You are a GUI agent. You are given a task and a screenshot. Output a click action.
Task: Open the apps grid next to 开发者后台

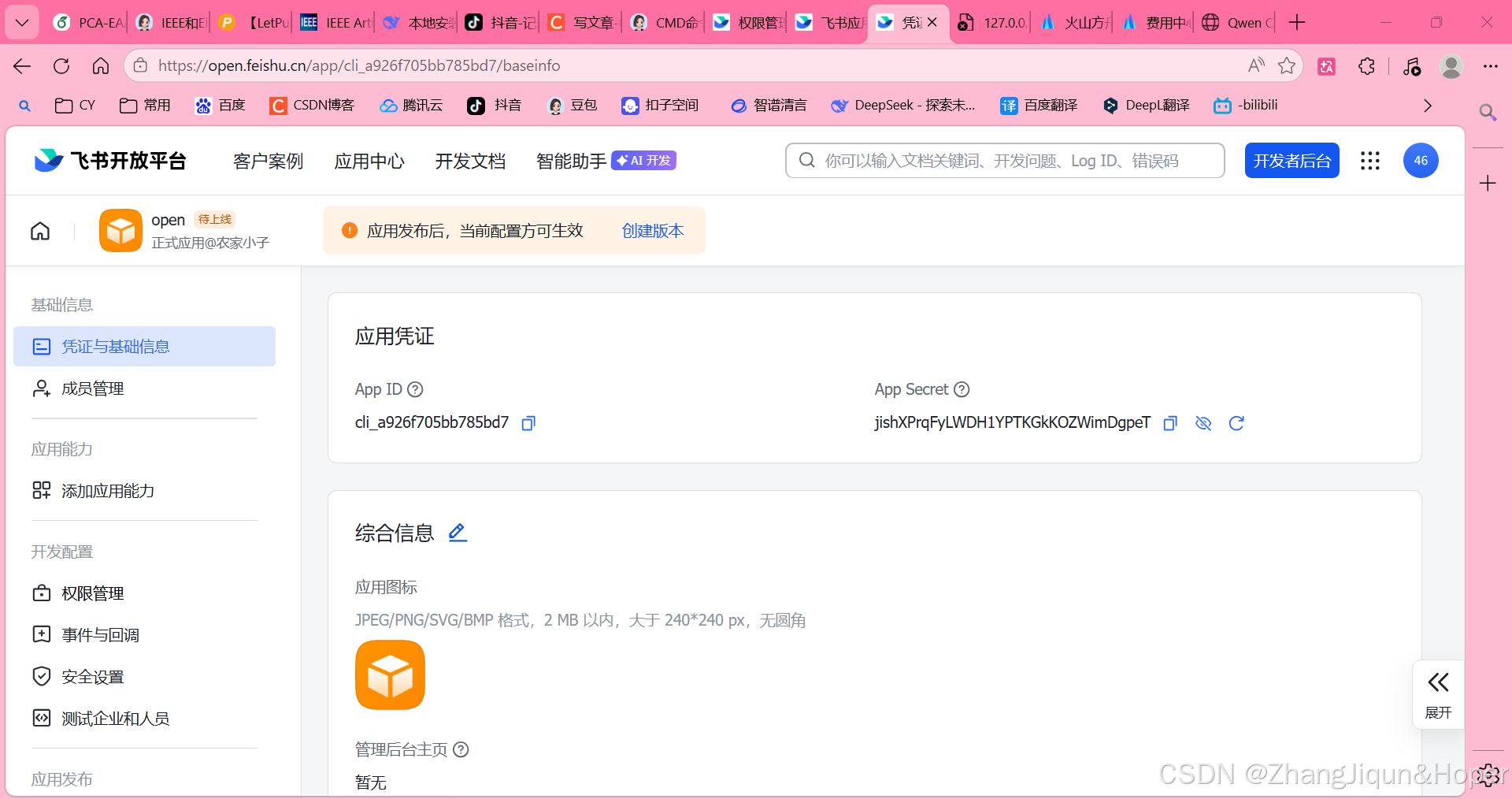(1370, 160)
